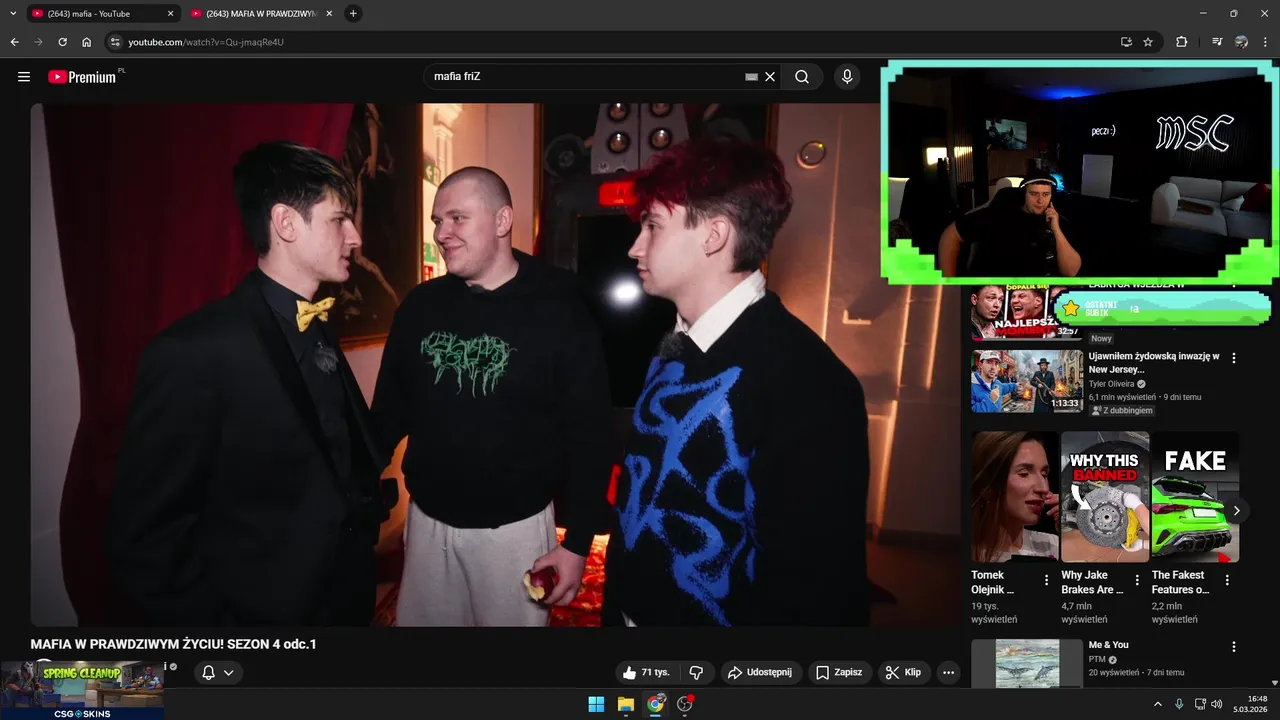Click the youtube.com address bar URL
1280x720 pixels.
click(x=206, y=42)
